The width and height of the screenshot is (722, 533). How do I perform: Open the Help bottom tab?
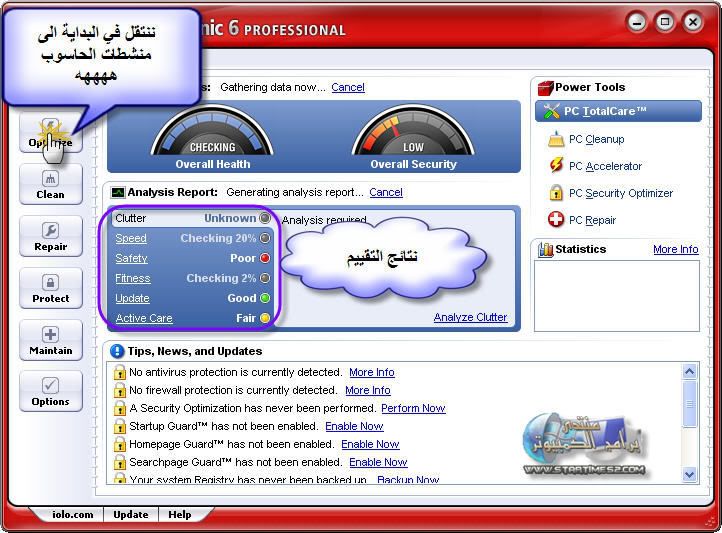tap(180, 515)
